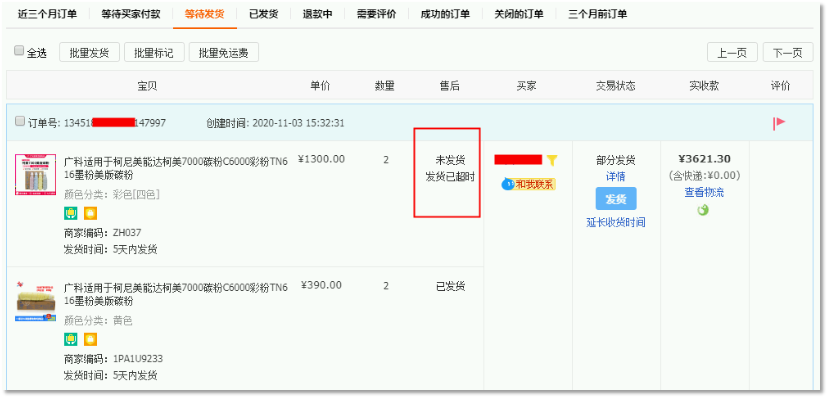
Task: Click the orange badge icon under 黄色 item
Action: pyautogui.click(x=91, y=339)
